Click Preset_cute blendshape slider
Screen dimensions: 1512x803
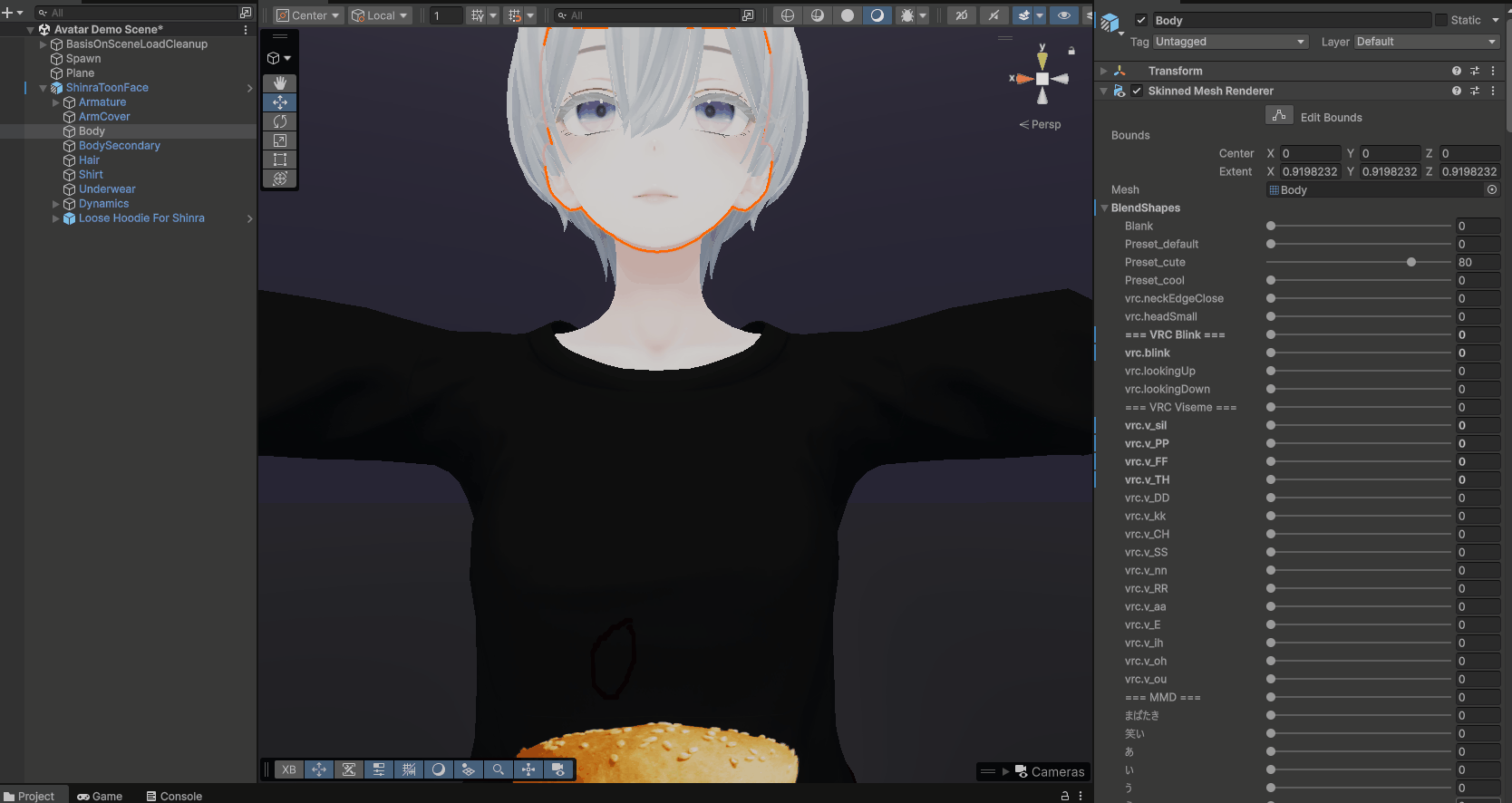tap(1358, 262)
